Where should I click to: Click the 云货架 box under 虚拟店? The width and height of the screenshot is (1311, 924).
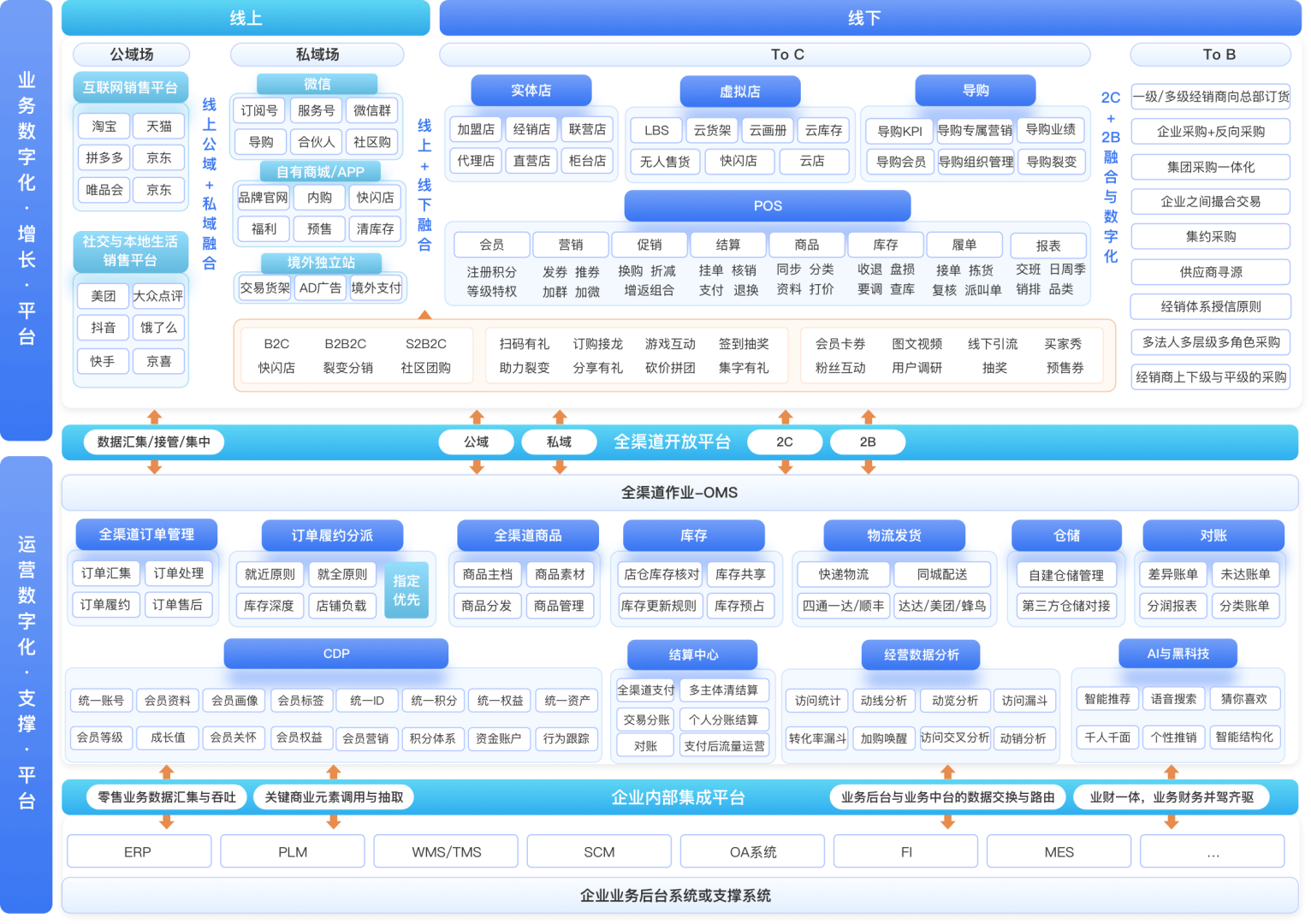point(712,131)
